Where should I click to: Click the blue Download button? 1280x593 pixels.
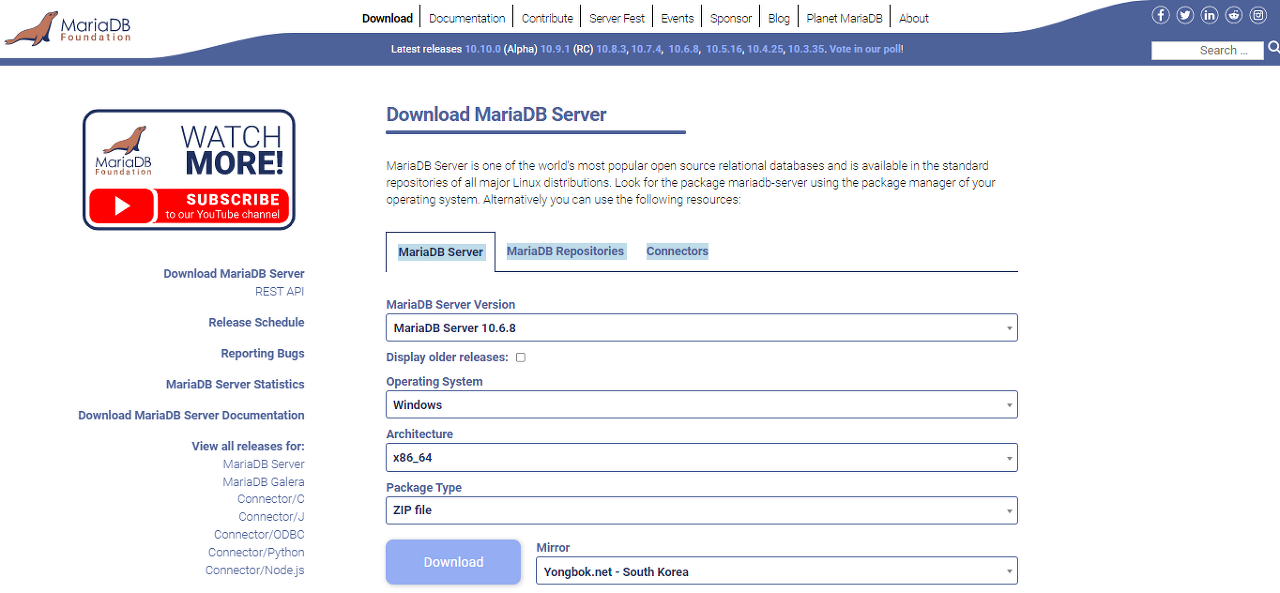pyautogui.click(x=453, y=562)
